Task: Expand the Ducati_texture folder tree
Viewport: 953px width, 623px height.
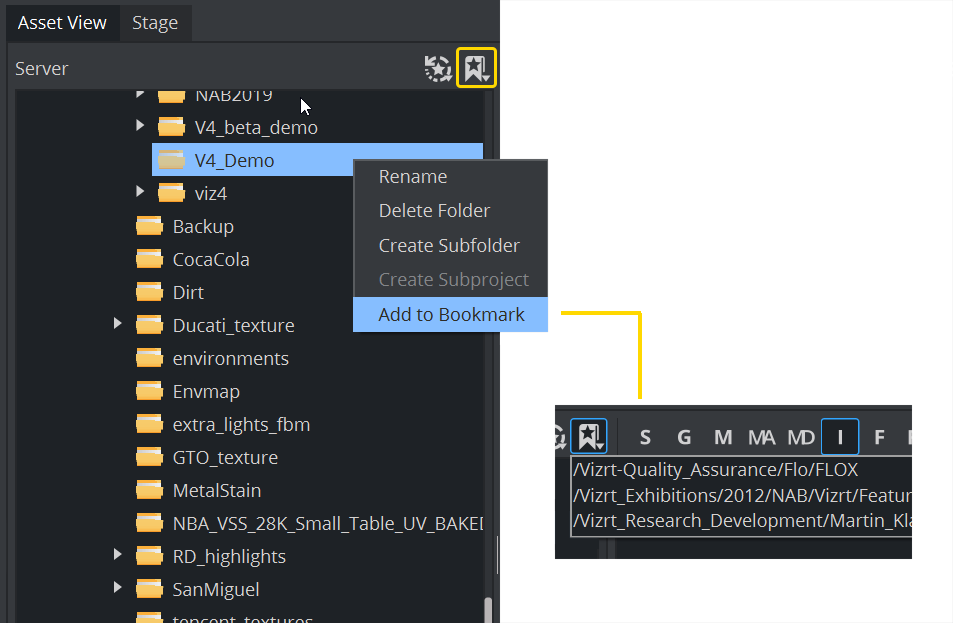Action: tap(118, 324)
